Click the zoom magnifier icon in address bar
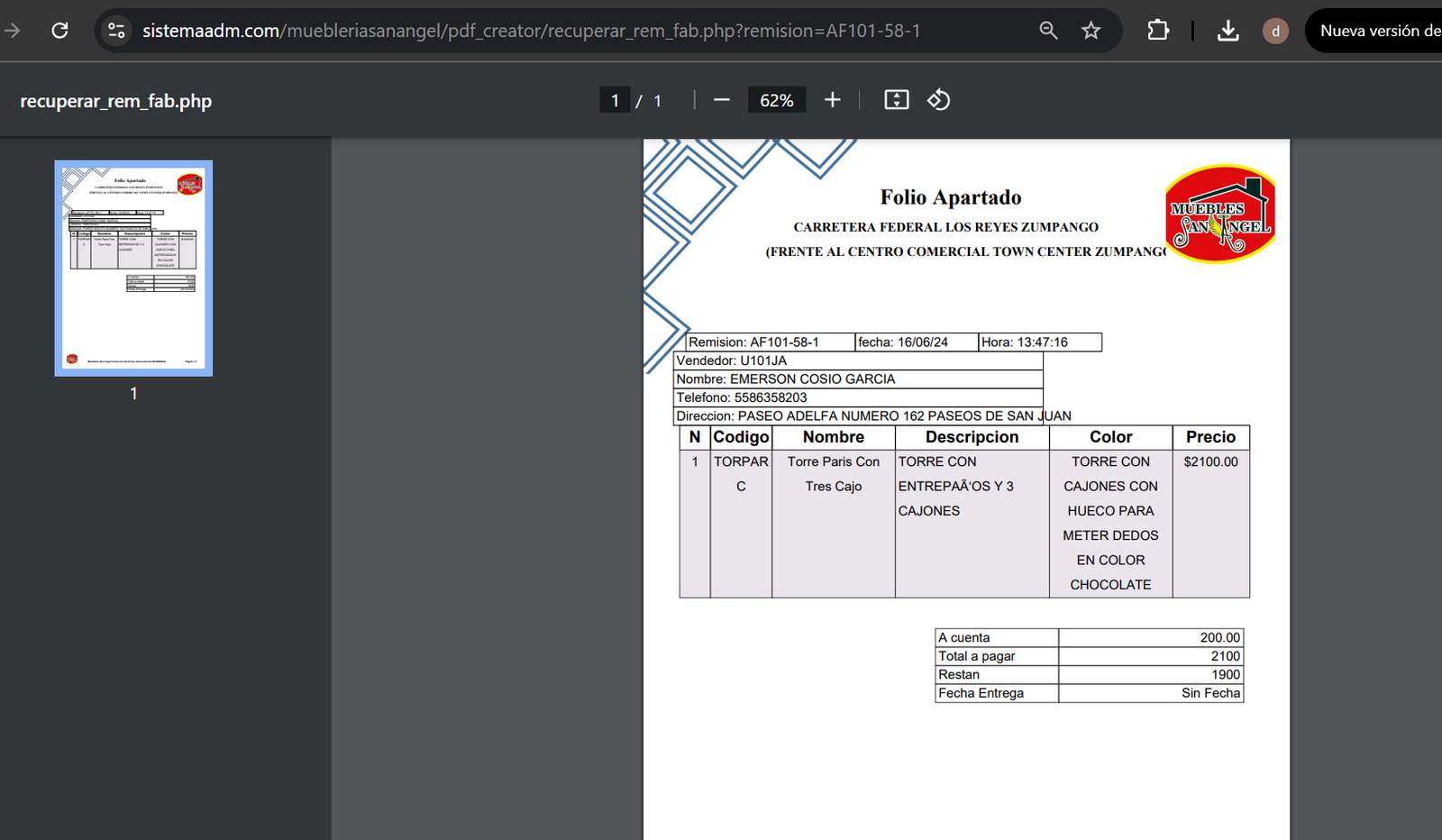Image resolution: width=1442 pixels, height=840 pixels. coord(1048,31)
